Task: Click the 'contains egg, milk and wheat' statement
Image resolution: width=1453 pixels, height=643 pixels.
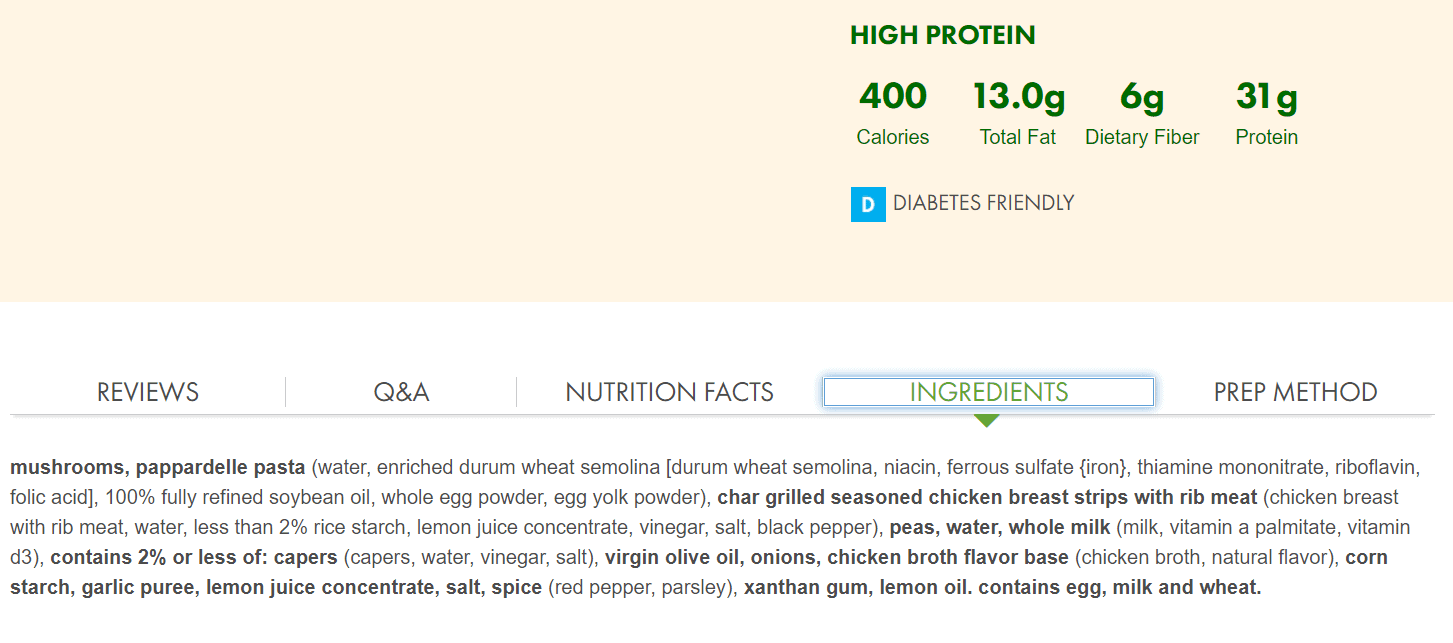Action: [1119, 587]
